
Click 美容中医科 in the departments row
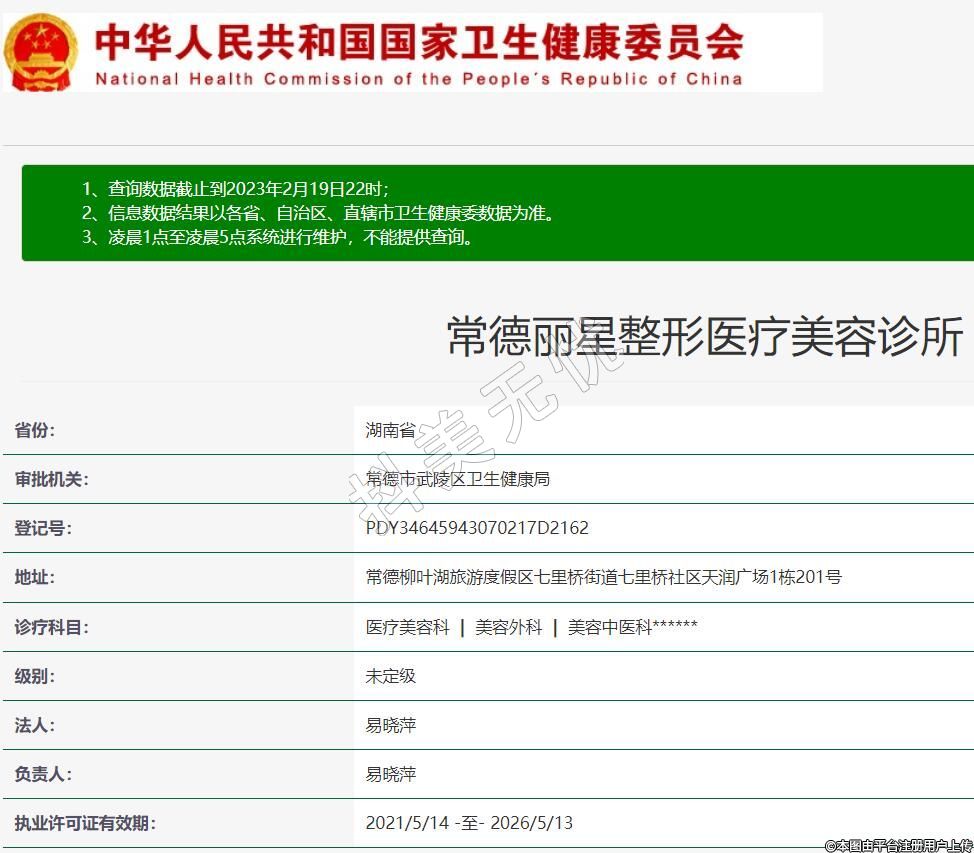click(x=610, y=627)
